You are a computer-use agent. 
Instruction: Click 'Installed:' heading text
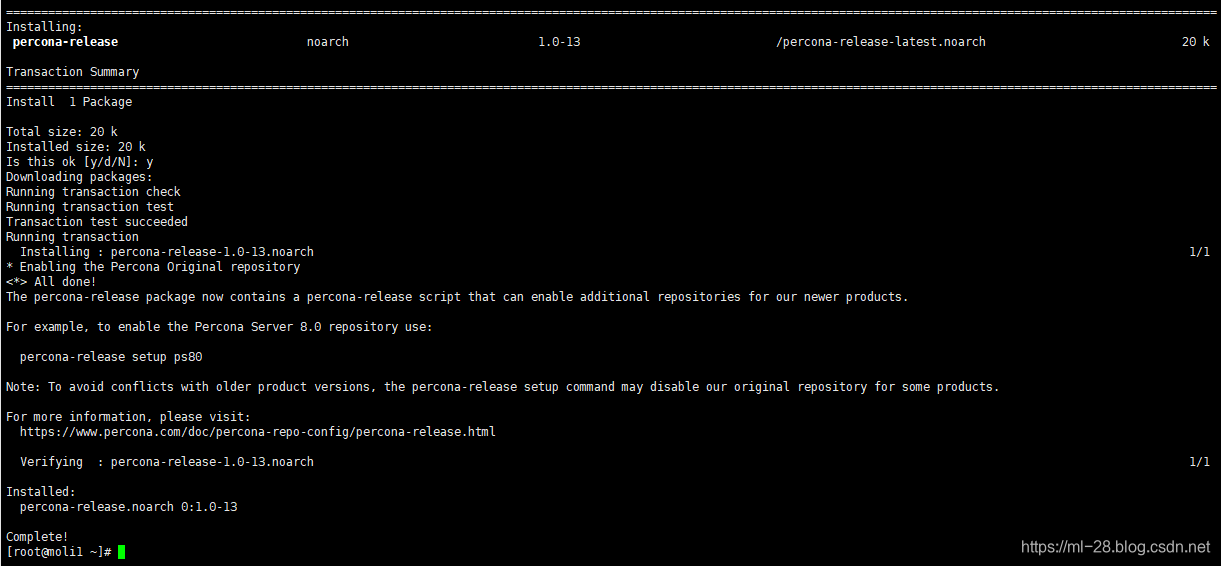[41, 492]
